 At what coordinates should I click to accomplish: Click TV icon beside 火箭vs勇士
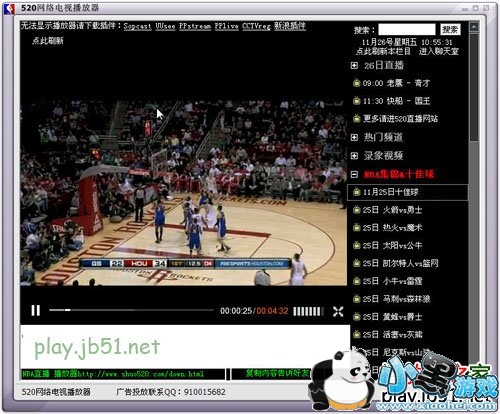pos(357,210)
